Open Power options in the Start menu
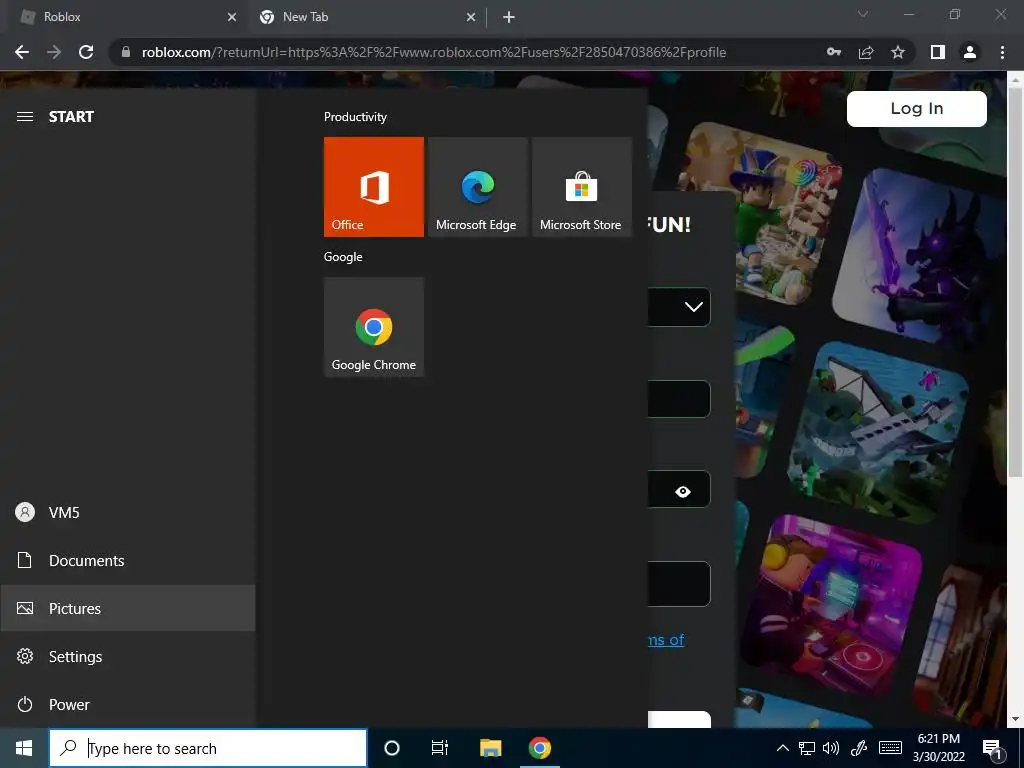The height and width of the screenshot is (768, 1024). (127, 705)
